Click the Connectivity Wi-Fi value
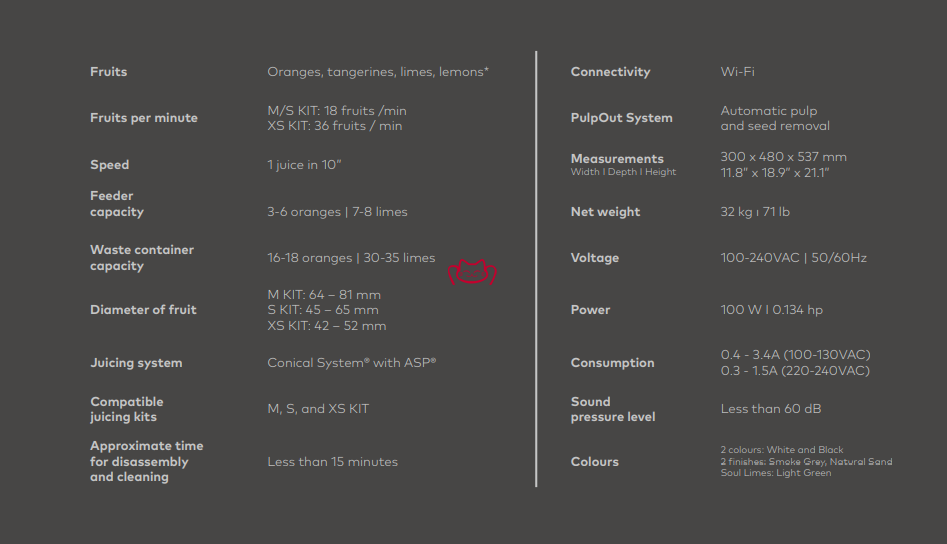947x544 pixels. tap(737, 71)
